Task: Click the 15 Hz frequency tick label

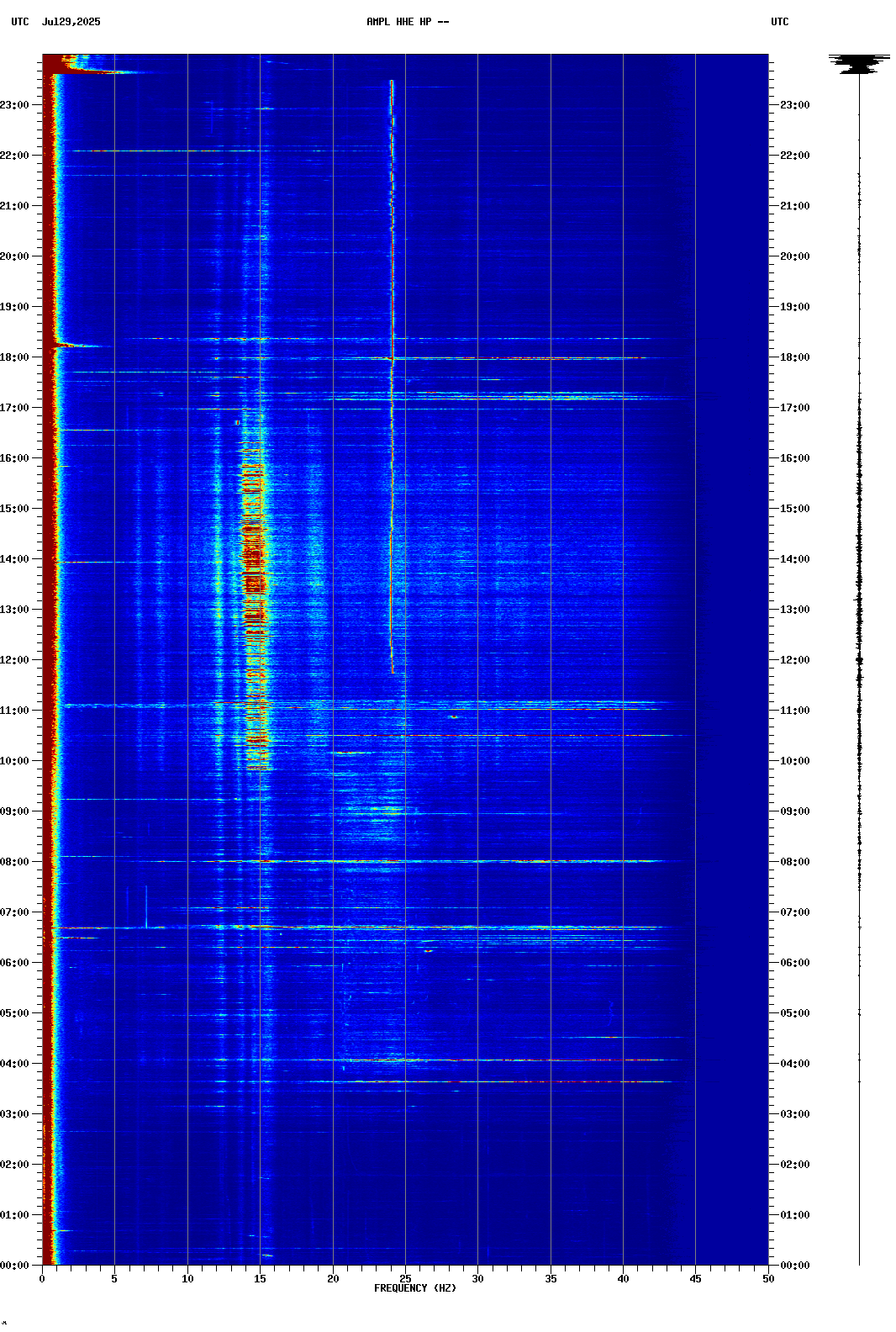Action: (x=260, y=1279)
